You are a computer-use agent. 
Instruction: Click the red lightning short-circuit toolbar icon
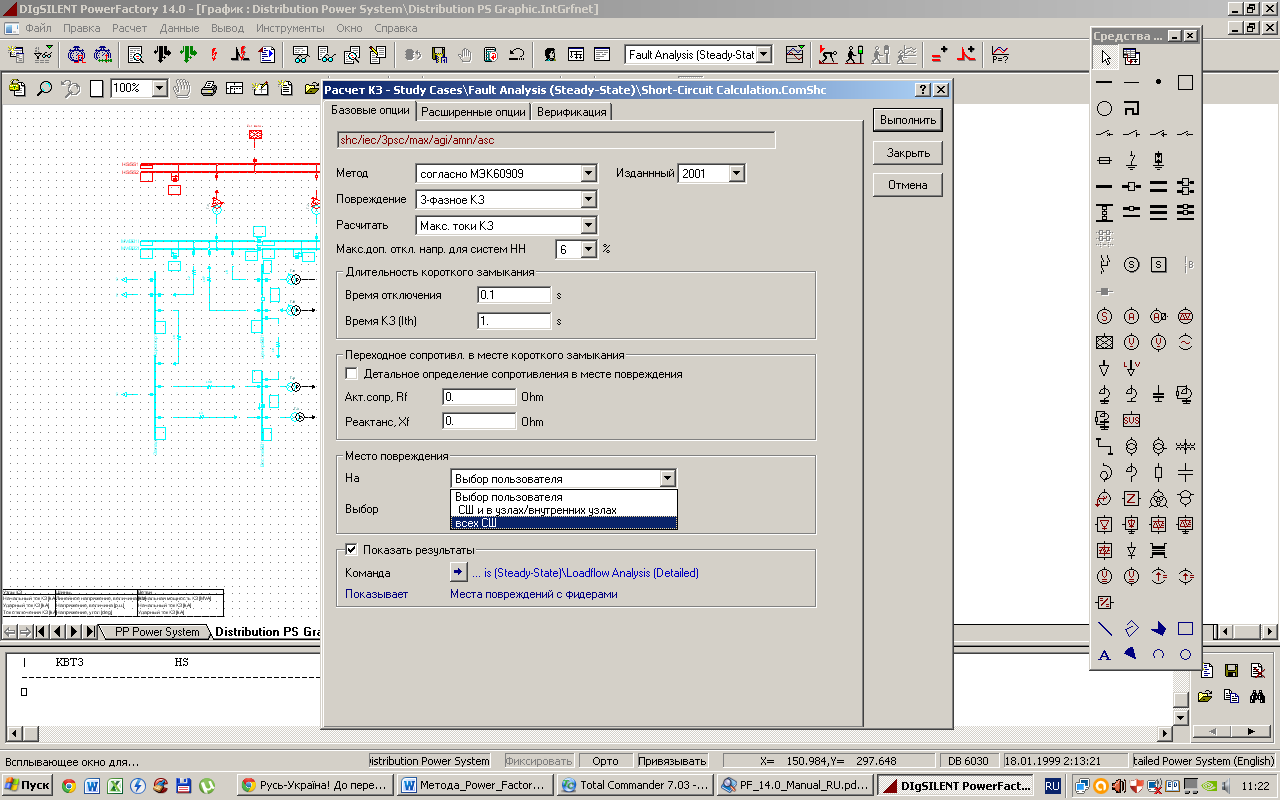(x=213, y=54)
